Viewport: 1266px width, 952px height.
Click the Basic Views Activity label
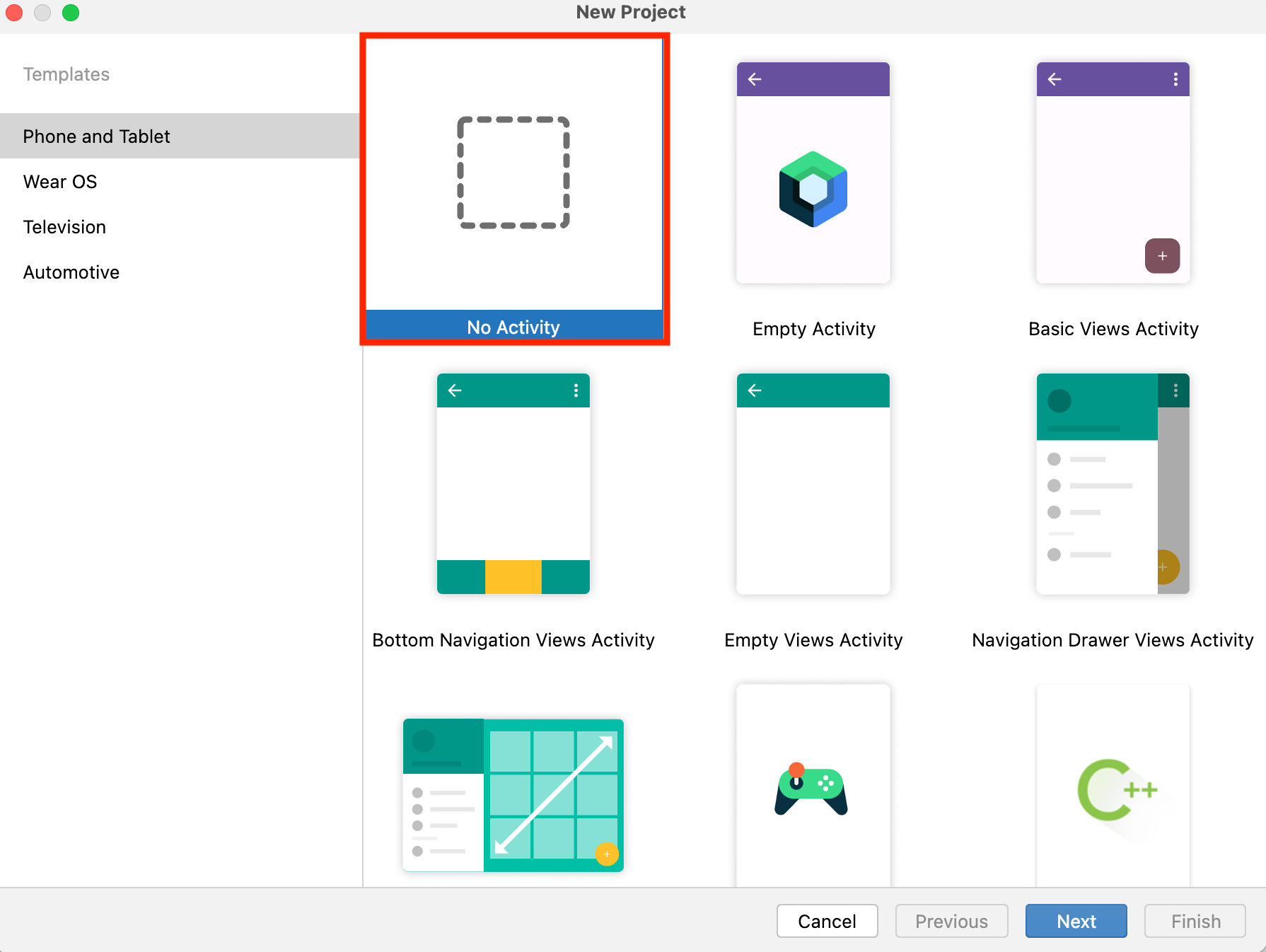(x=1113, y=329)
